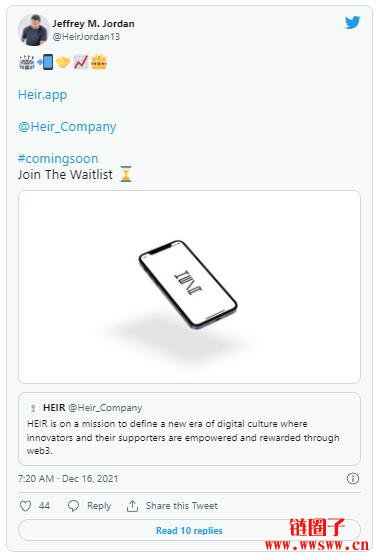Click the Reply label

(x=99, y=506)
